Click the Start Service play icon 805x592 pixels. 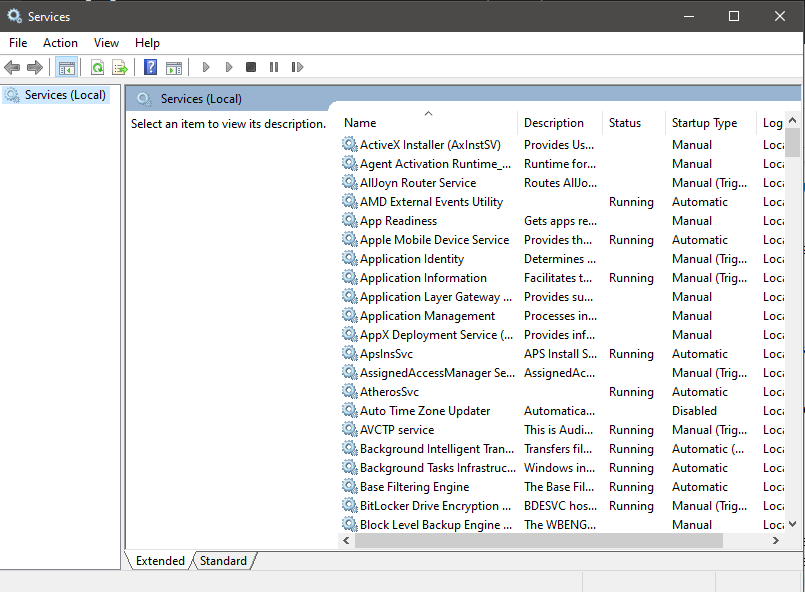pyautogui.click(x=206, y=67)
